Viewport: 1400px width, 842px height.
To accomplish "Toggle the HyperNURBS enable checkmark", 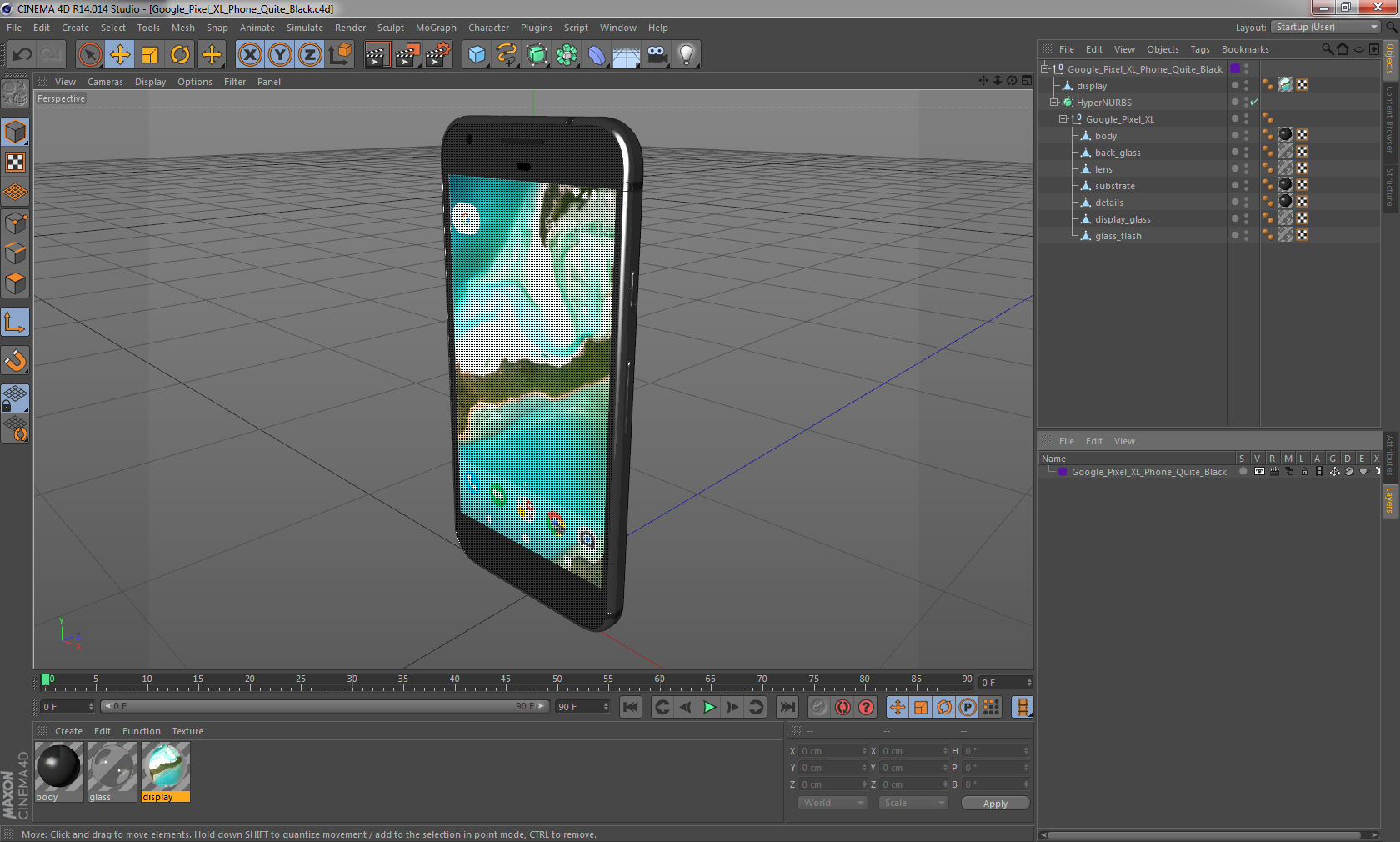I will 1254,102.
